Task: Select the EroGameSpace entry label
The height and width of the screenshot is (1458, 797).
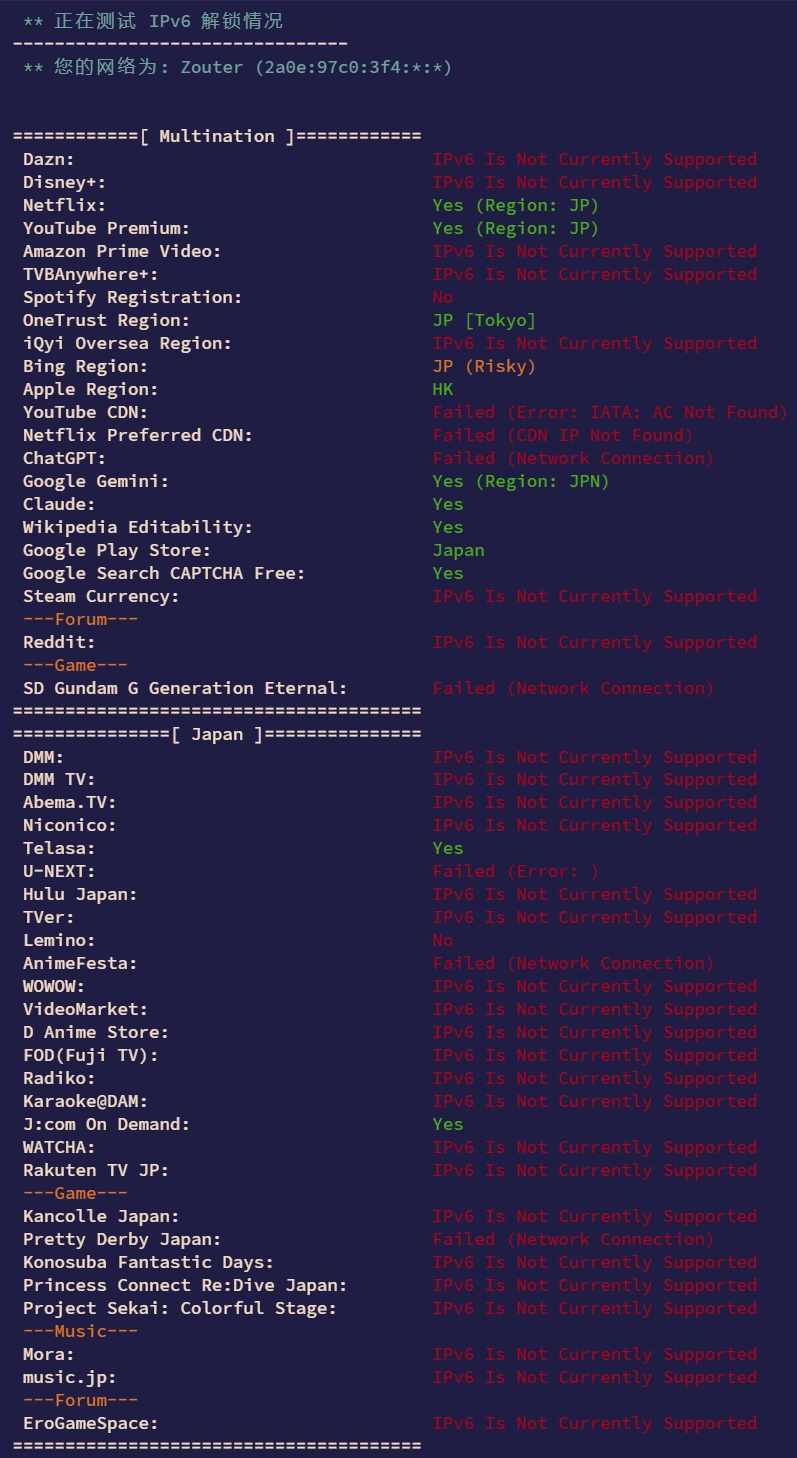Action: (x=90, y=1423)
